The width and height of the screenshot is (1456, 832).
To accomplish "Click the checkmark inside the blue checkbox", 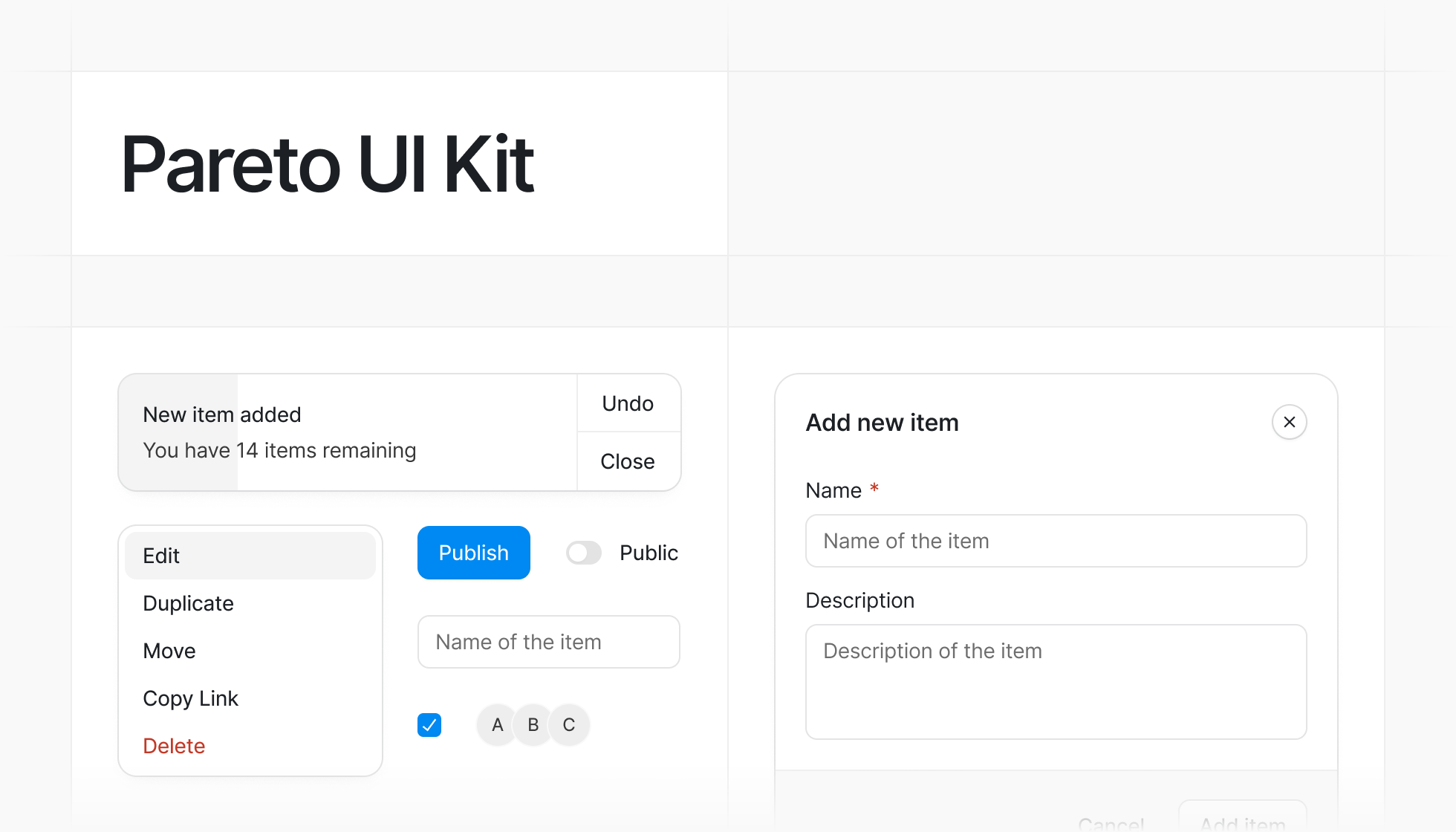I will (x=429, y=724).
